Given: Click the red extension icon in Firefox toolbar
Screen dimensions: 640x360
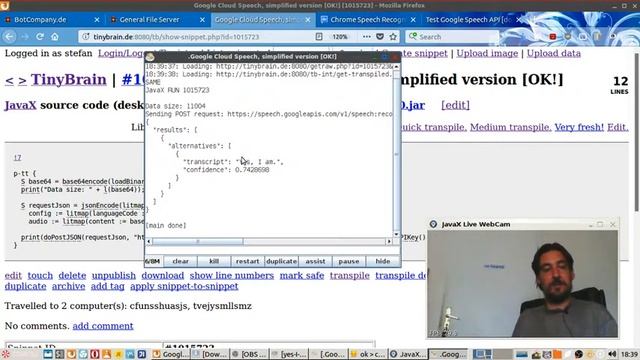Looking at the screenshot, I should click(x=553, y=37).
